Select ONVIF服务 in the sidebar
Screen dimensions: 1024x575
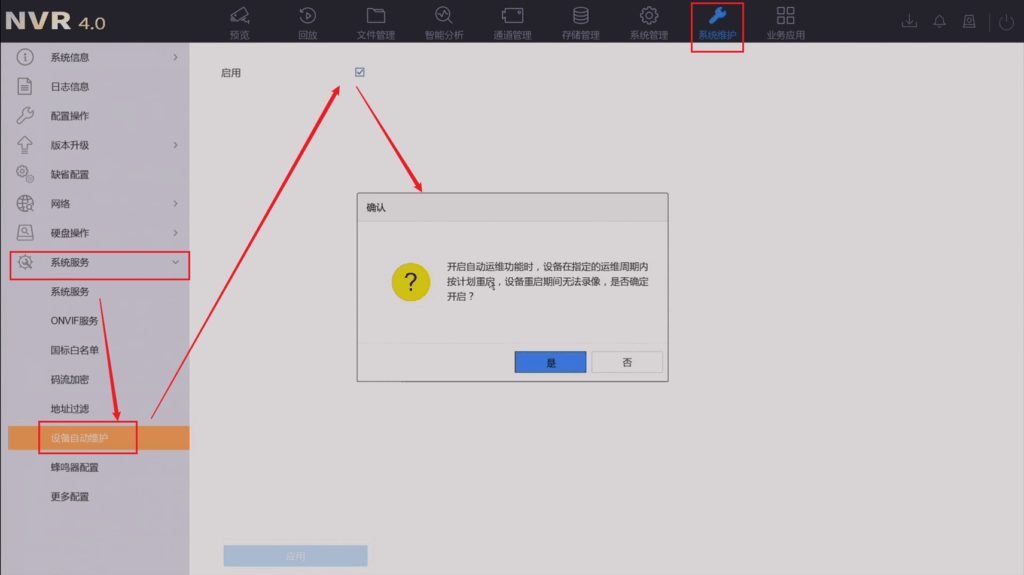click(75, 321)
